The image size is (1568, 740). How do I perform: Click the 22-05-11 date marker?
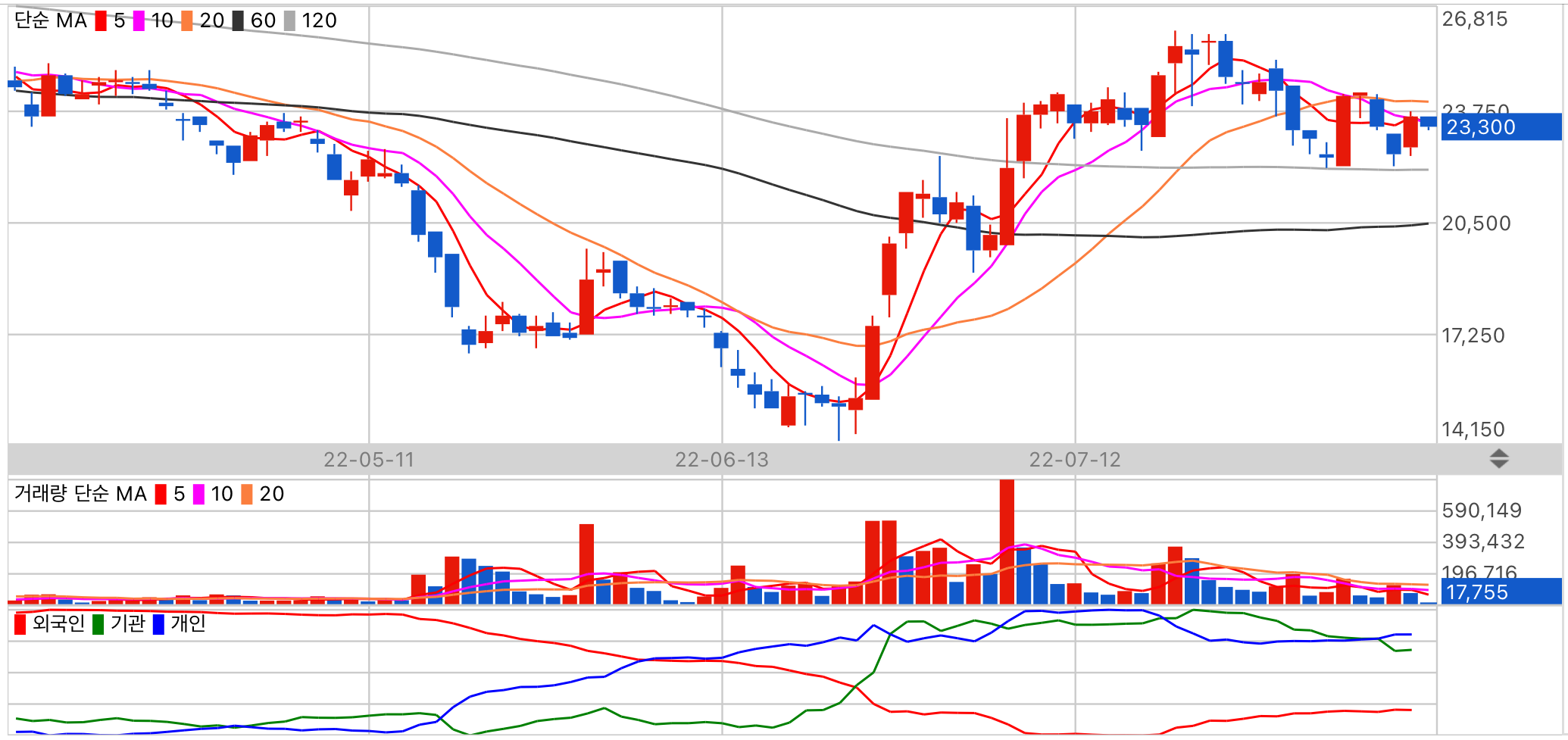pos(369,460)
